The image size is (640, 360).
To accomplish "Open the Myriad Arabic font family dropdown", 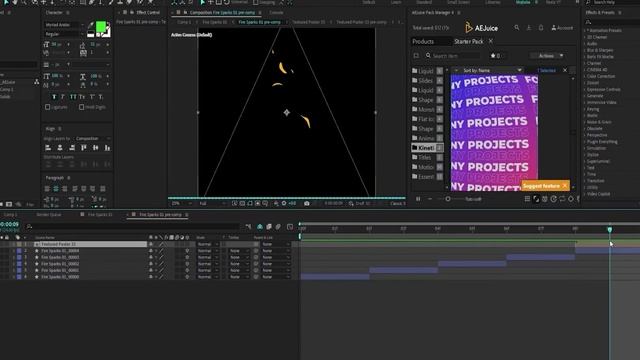I will pyautogui.click(x=63, y=25).
